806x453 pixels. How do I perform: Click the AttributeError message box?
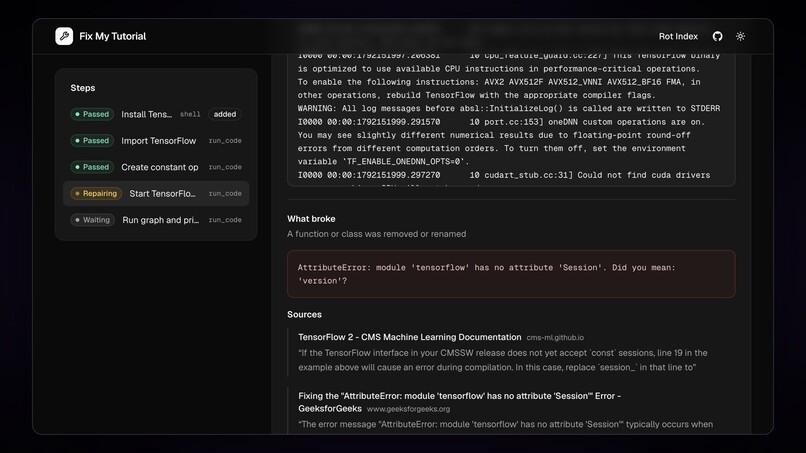point(511,274)
